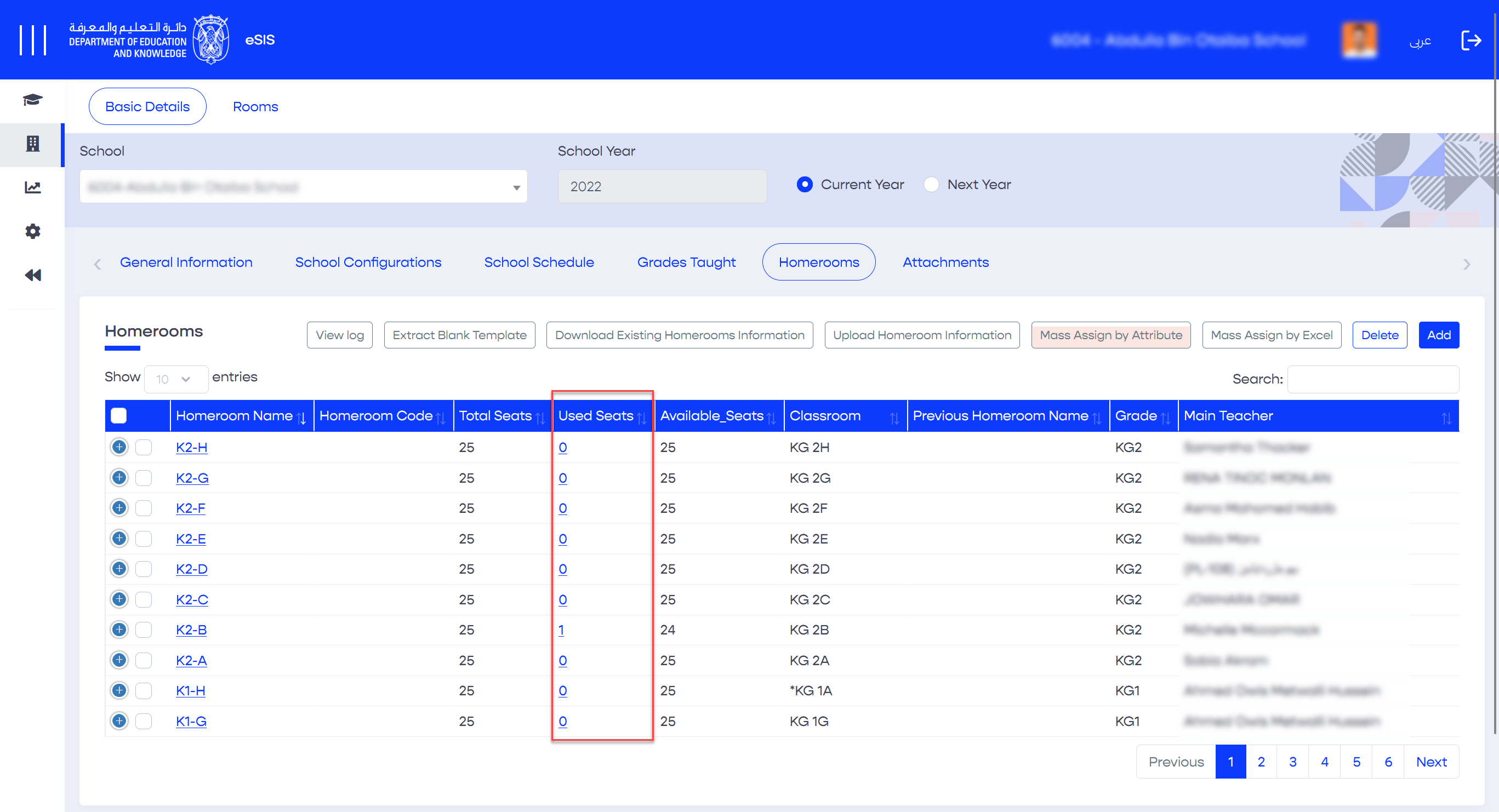Image resolution: width=1499 pixels, height=812 pixels.
Task: Open the Grades Taught tab
Action: click(x=686, y=262)
